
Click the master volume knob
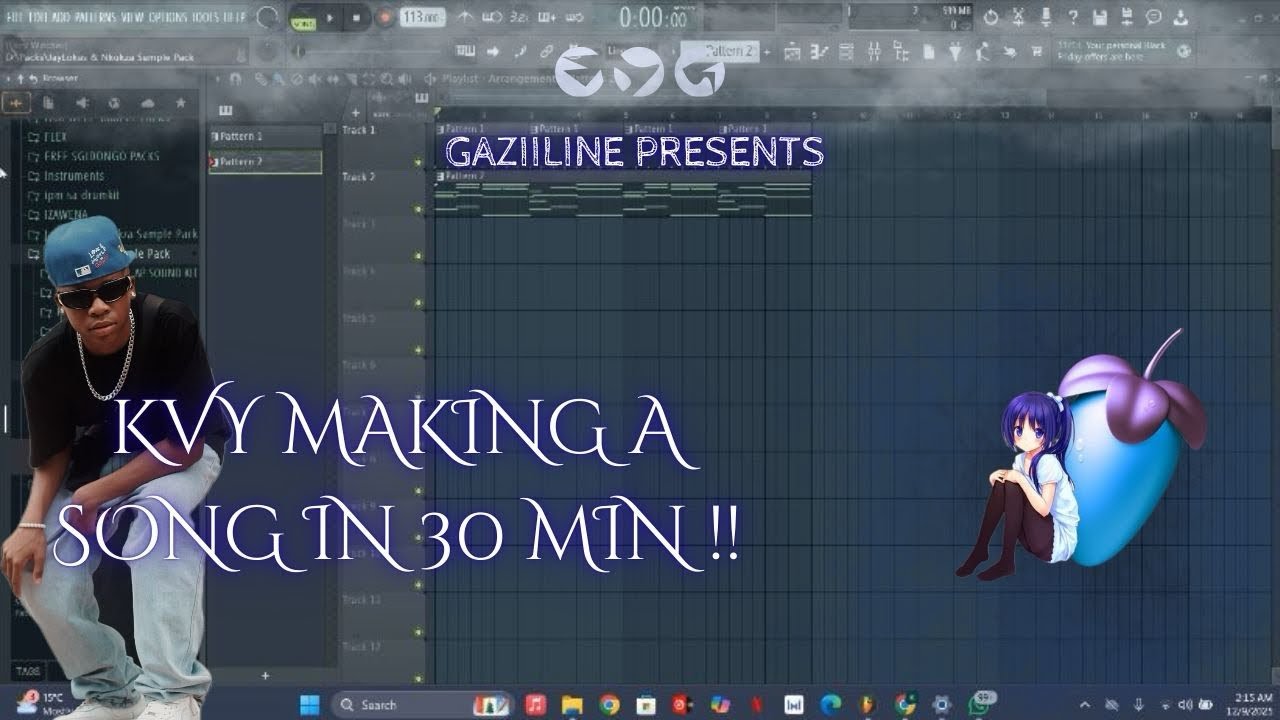(266, 17)
